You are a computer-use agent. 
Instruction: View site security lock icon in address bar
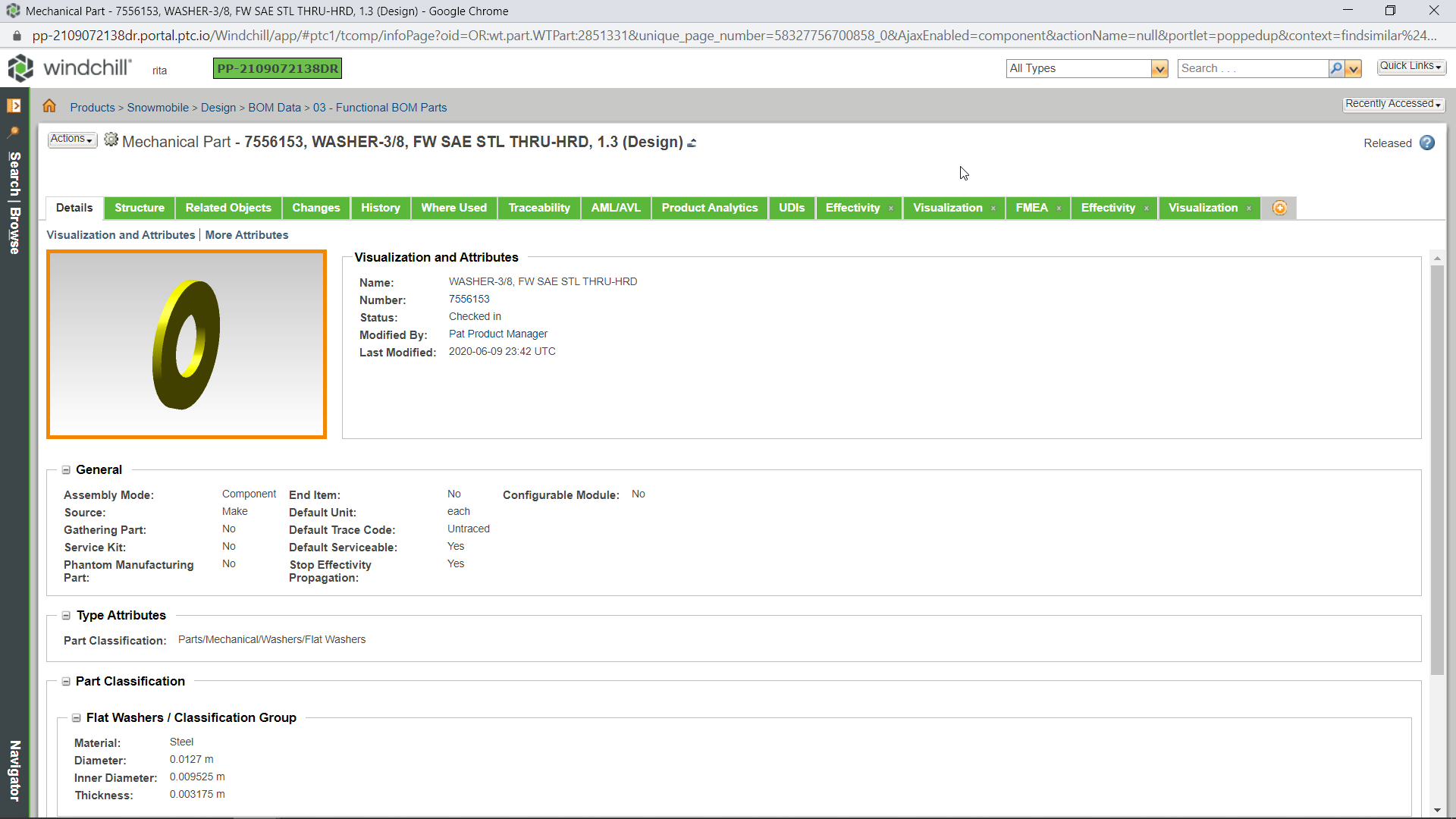point(17,36)
